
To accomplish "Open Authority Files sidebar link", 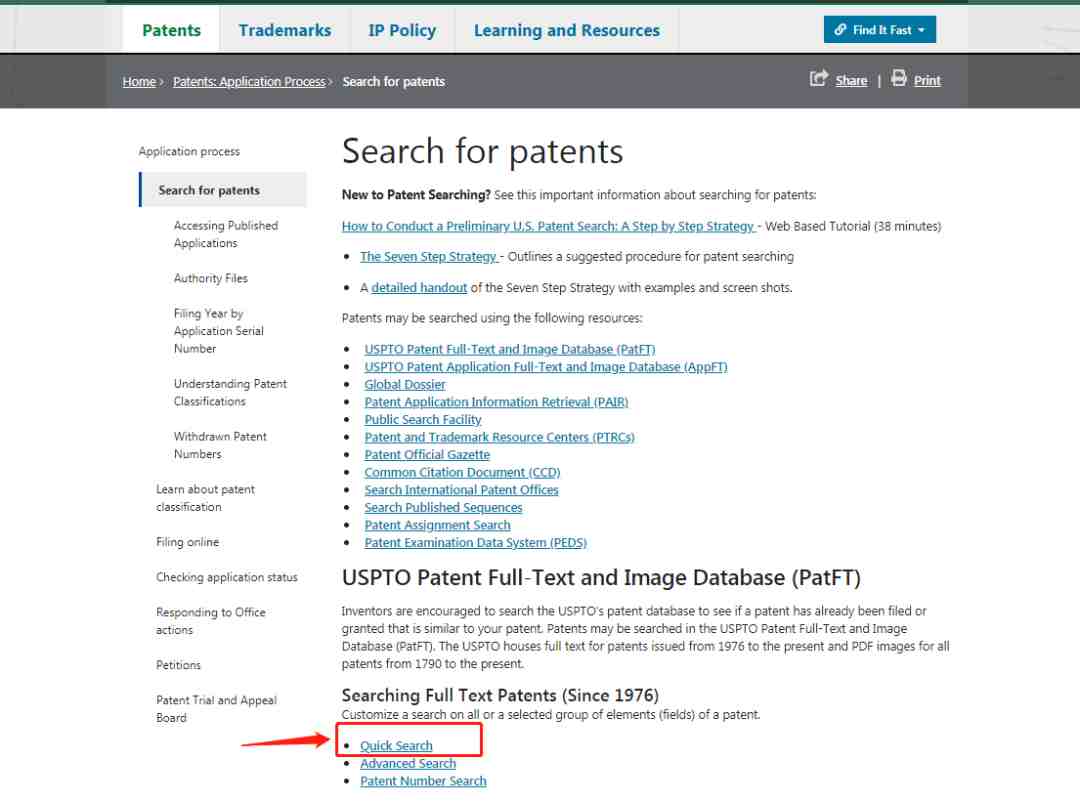I will [x=211, y=278].
